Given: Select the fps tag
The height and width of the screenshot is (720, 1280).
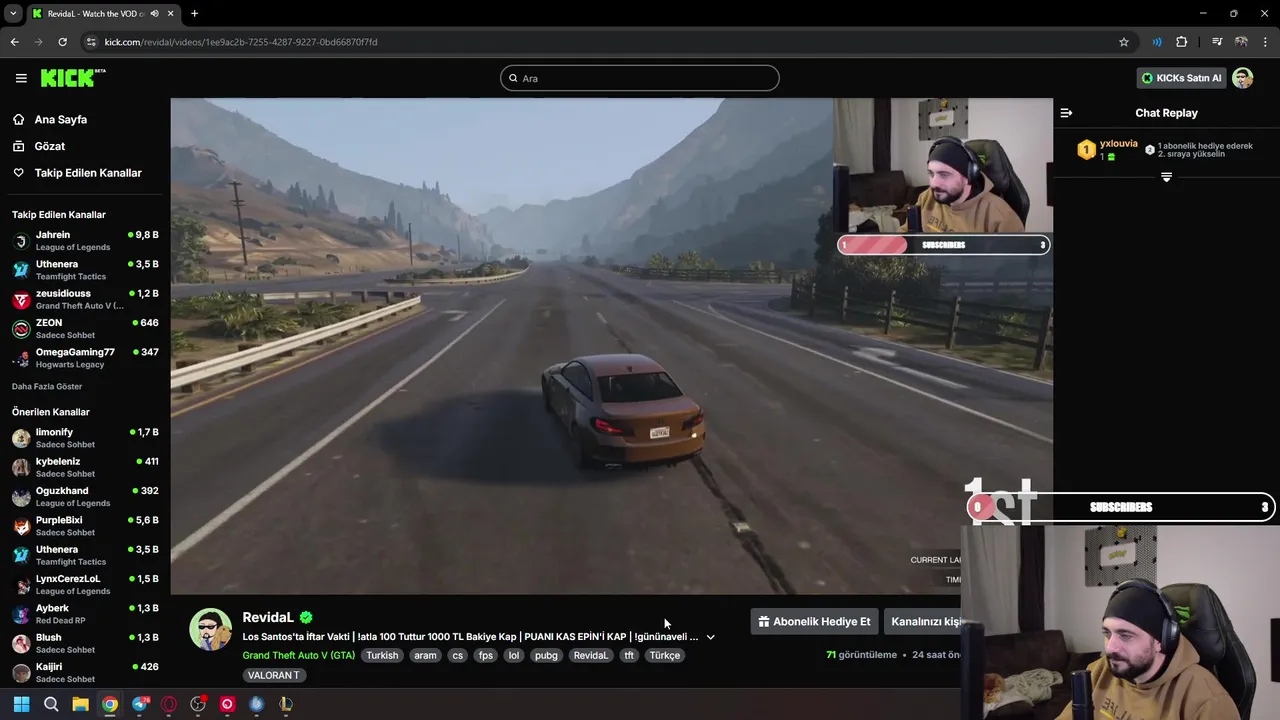Looking at the screenshot, I should click(x=485, y=655).
